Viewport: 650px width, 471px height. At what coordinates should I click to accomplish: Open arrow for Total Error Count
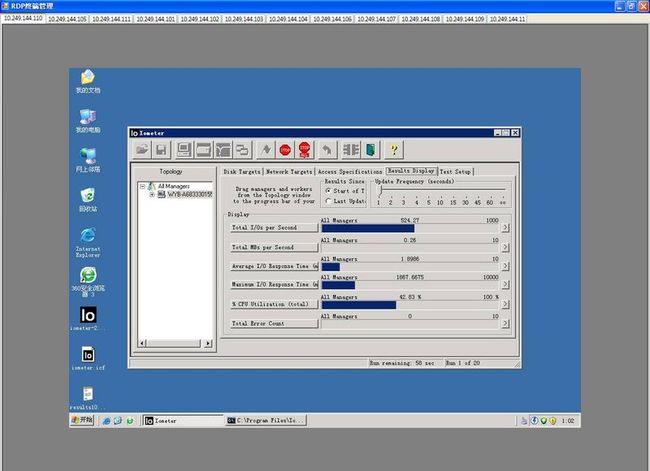[x=505, y=323]
